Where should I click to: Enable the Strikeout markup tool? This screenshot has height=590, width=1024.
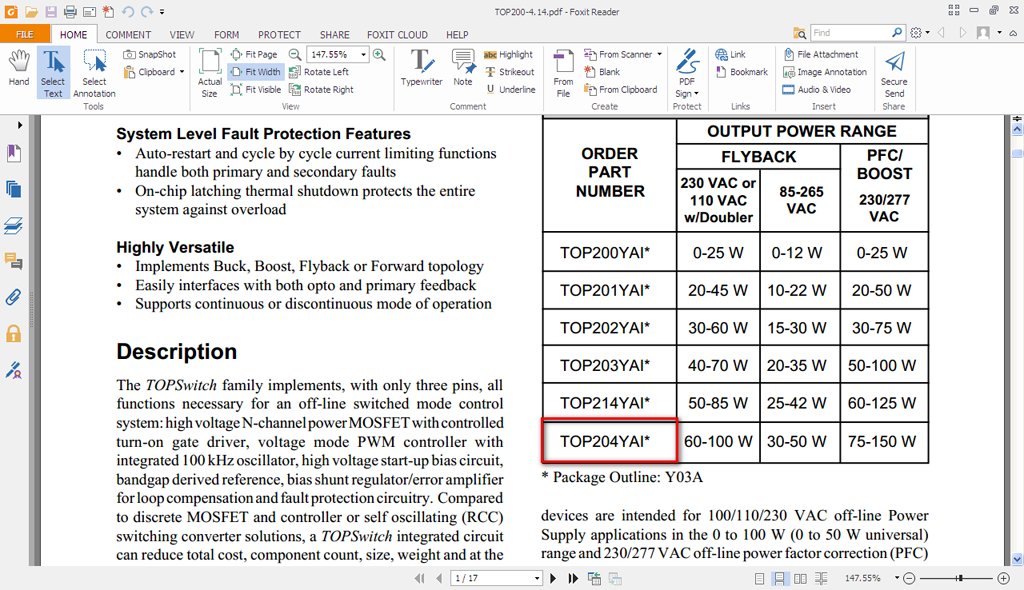tap(509, 72)
